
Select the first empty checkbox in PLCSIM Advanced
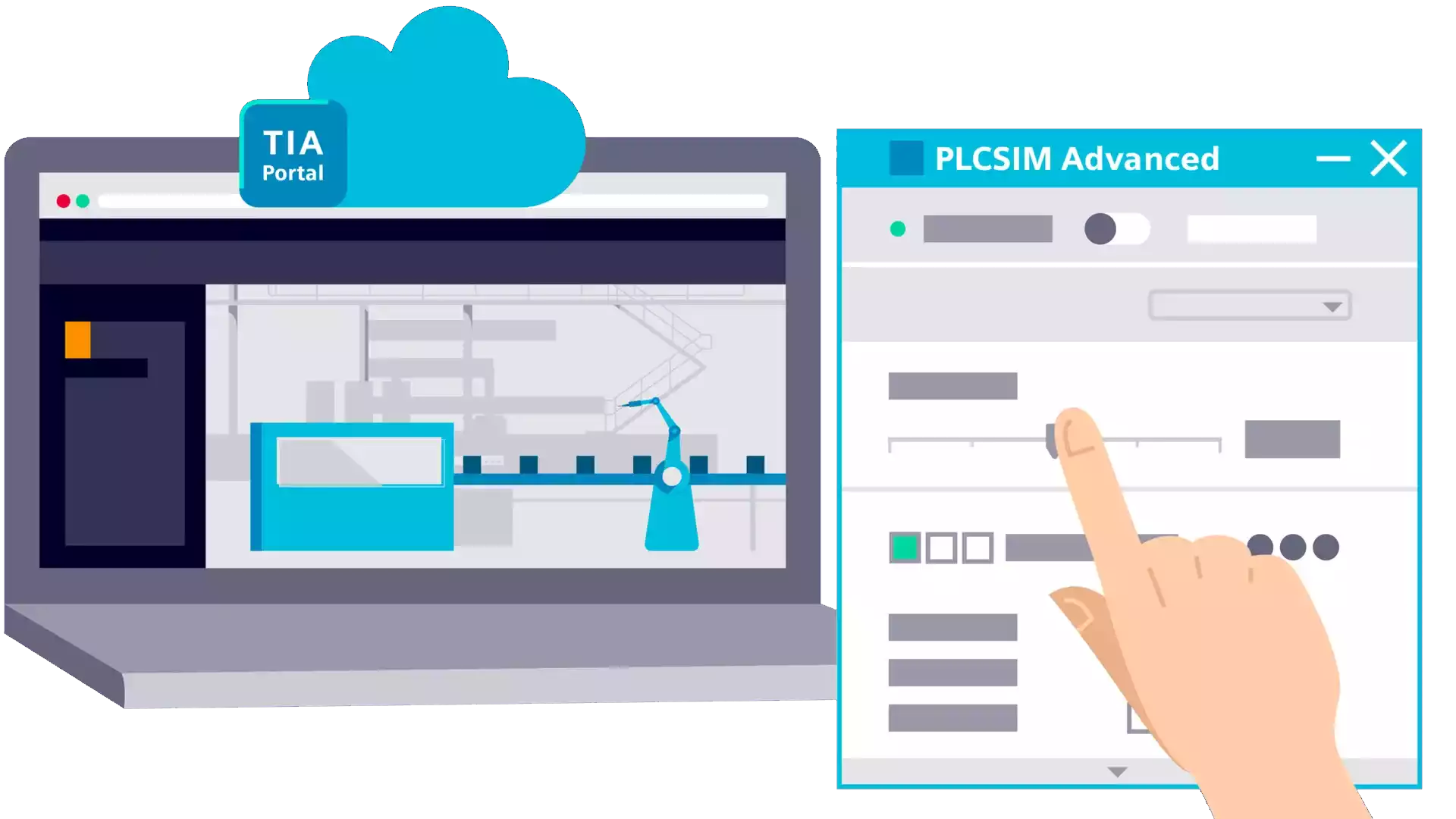(x=940, y=545)
